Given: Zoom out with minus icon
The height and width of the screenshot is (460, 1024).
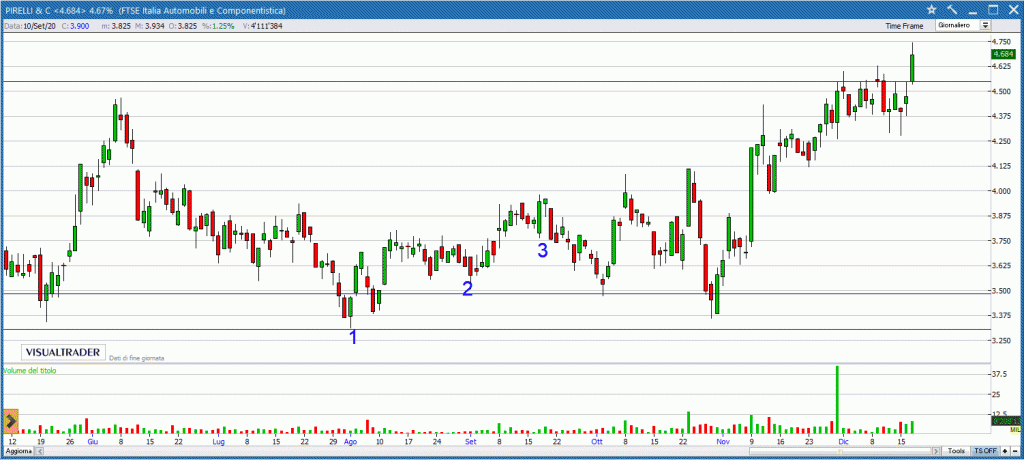Looking at the screenshot, I should pos(1015,452).
